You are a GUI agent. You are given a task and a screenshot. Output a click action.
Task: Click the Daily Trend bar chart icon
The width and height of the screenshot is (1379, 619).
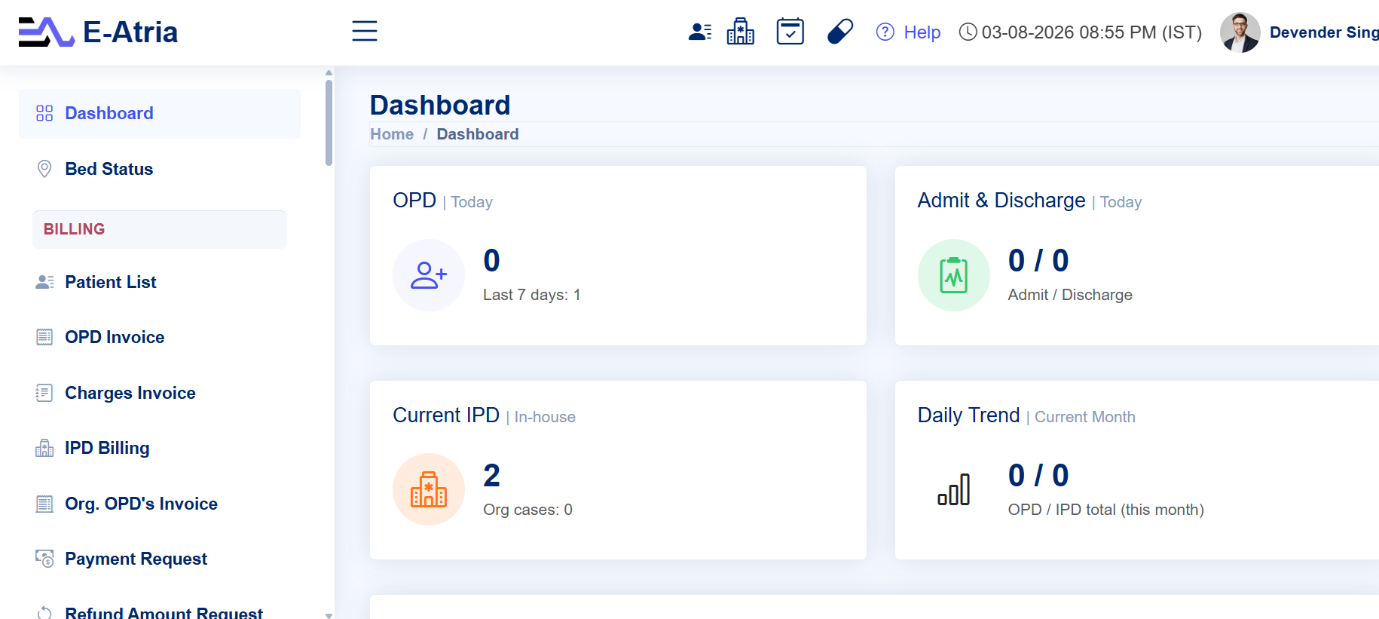click(954, 489)
